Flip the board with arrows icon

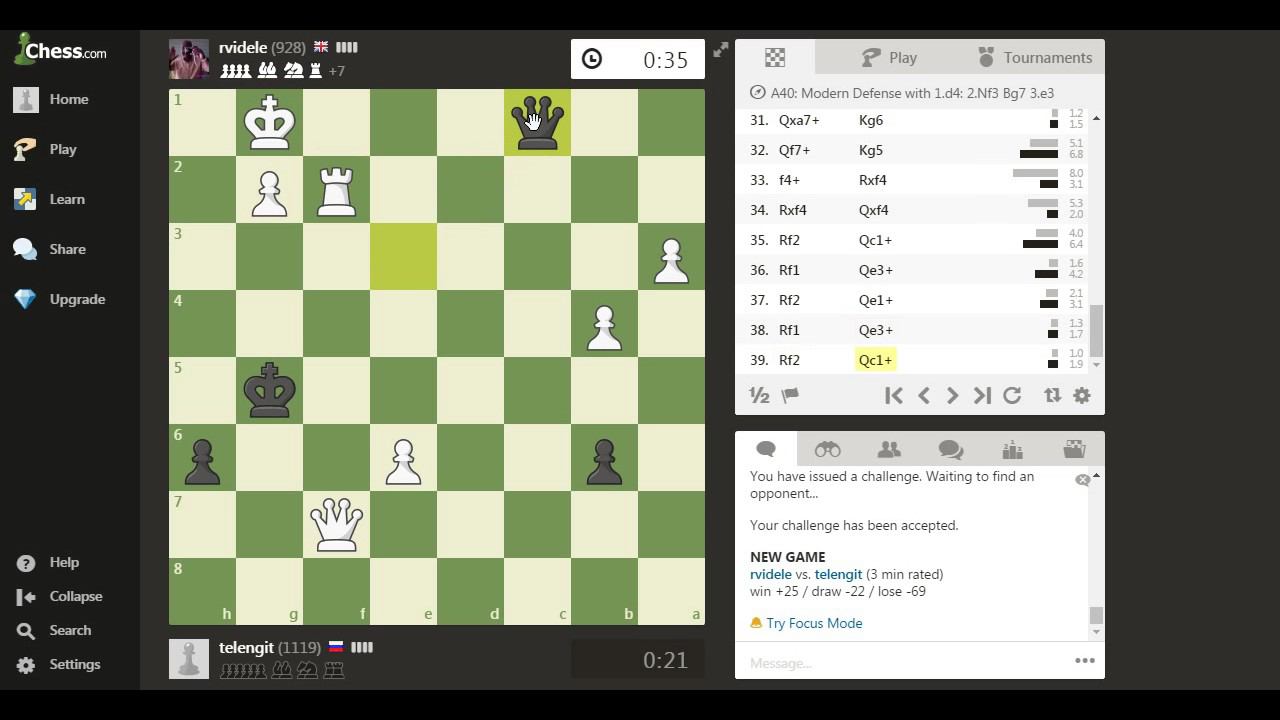(x=1052, y=396)
